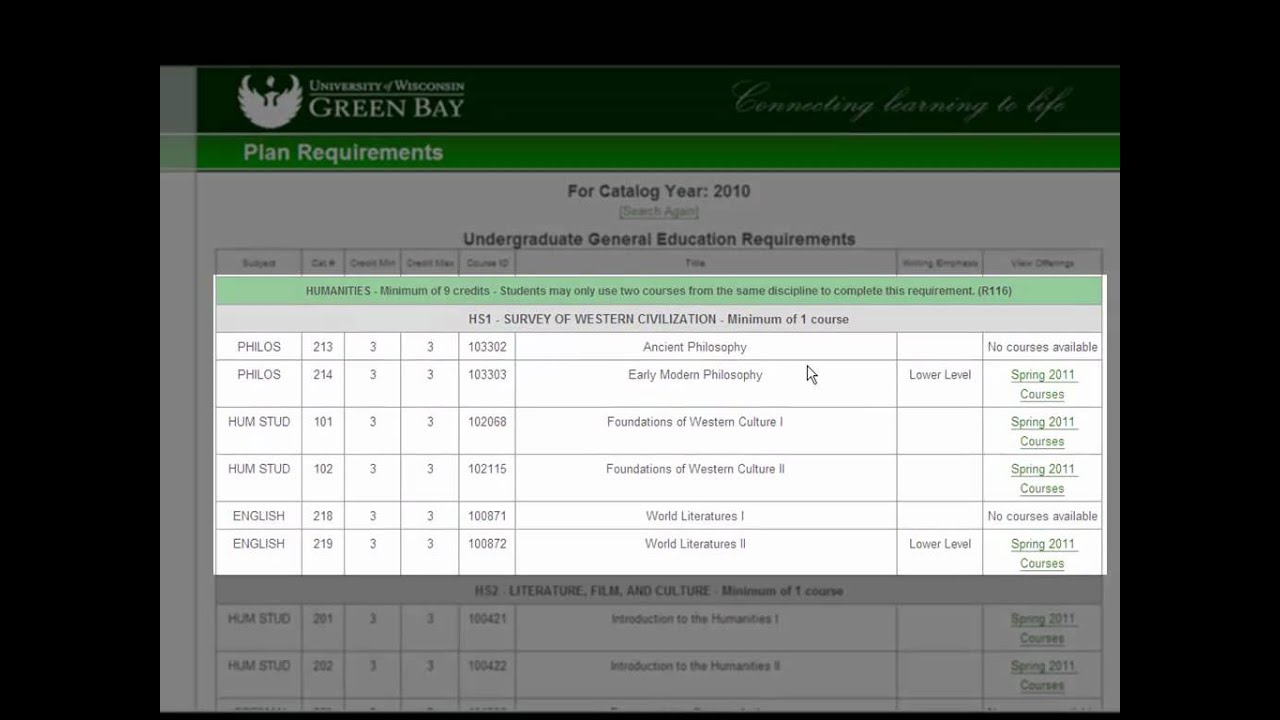Screen dimensions: 1280x720
Task: Click Foundations of Western Culture II title
Action: (x=695, y=469)
